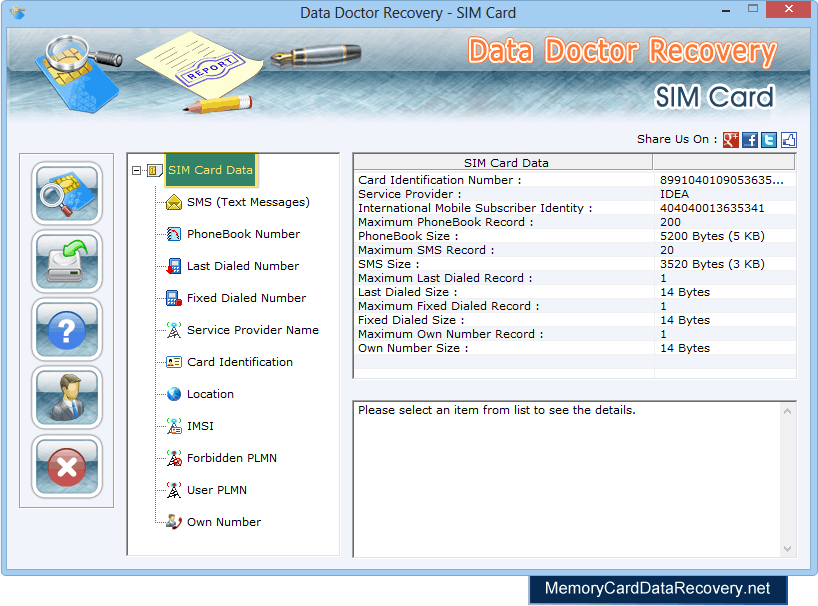
Task: Click the Service Provider Name tower icon
Action: pos(174,330)
